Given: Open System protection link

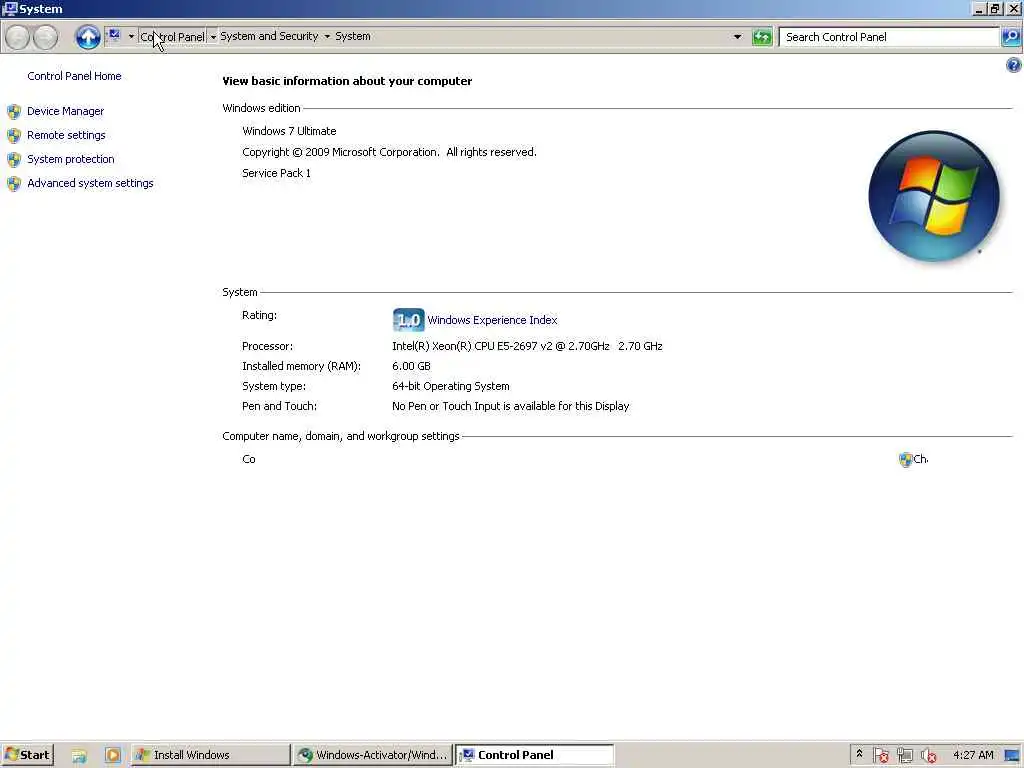Looking at the screenshot, I should point(71,159).
